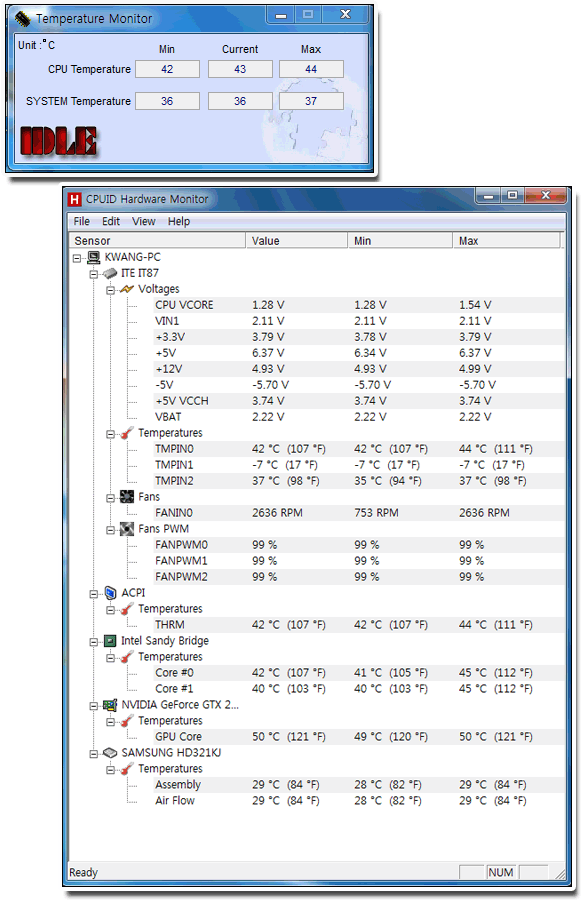
Task: Click the Value column header
Action: point(297,240)
